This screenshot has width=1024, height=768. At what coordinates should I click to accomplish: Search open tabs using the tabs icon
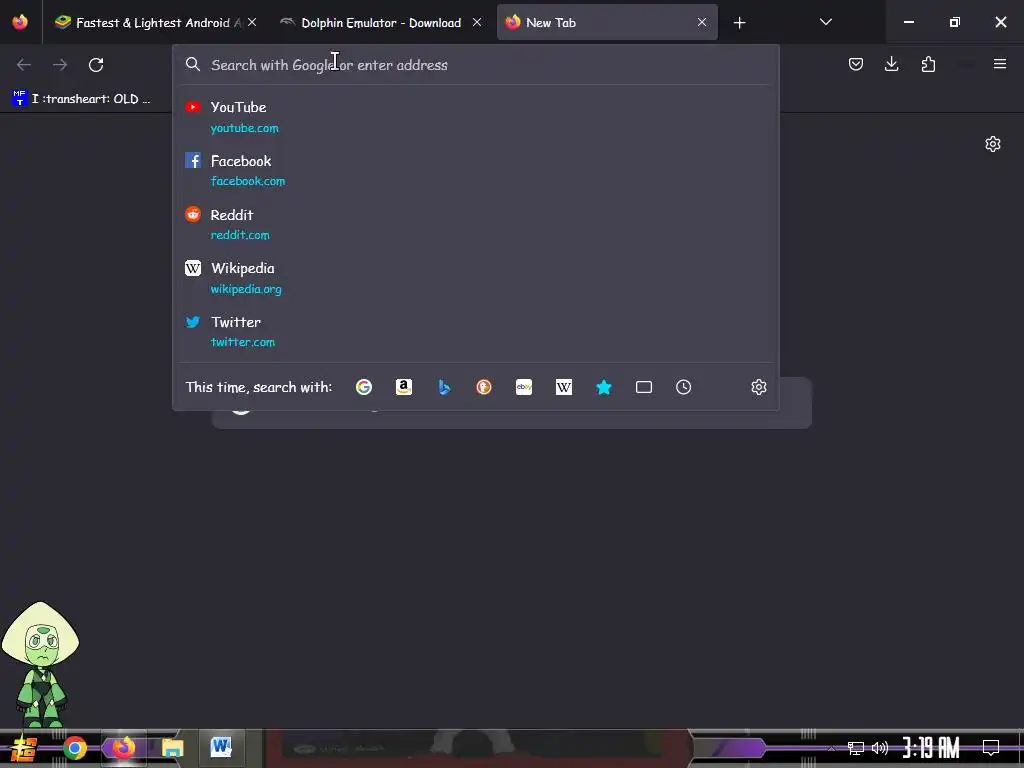tap(644, 387)
